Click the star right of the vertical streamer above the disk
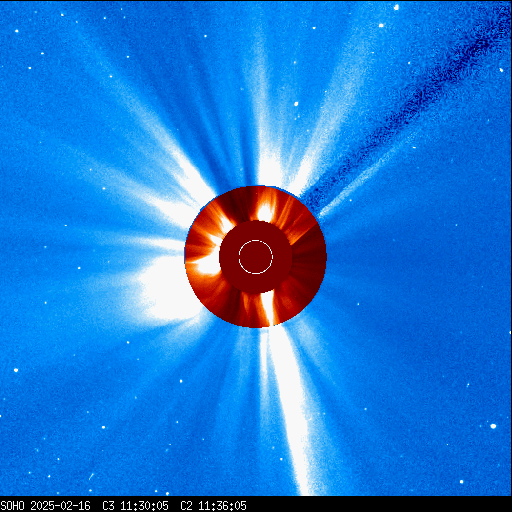512x512 pixels. [x=296, y=104]
